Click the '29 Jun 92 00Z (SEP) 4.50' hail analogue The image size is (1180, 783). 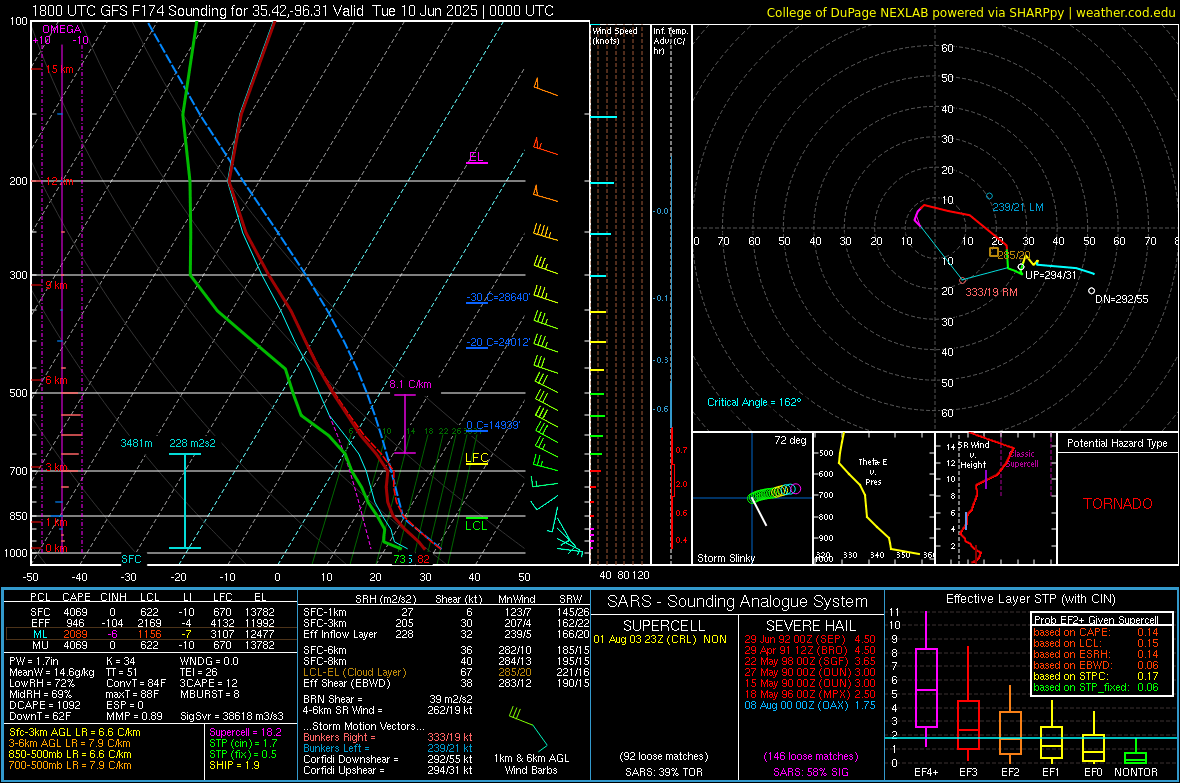coord(810,639)
